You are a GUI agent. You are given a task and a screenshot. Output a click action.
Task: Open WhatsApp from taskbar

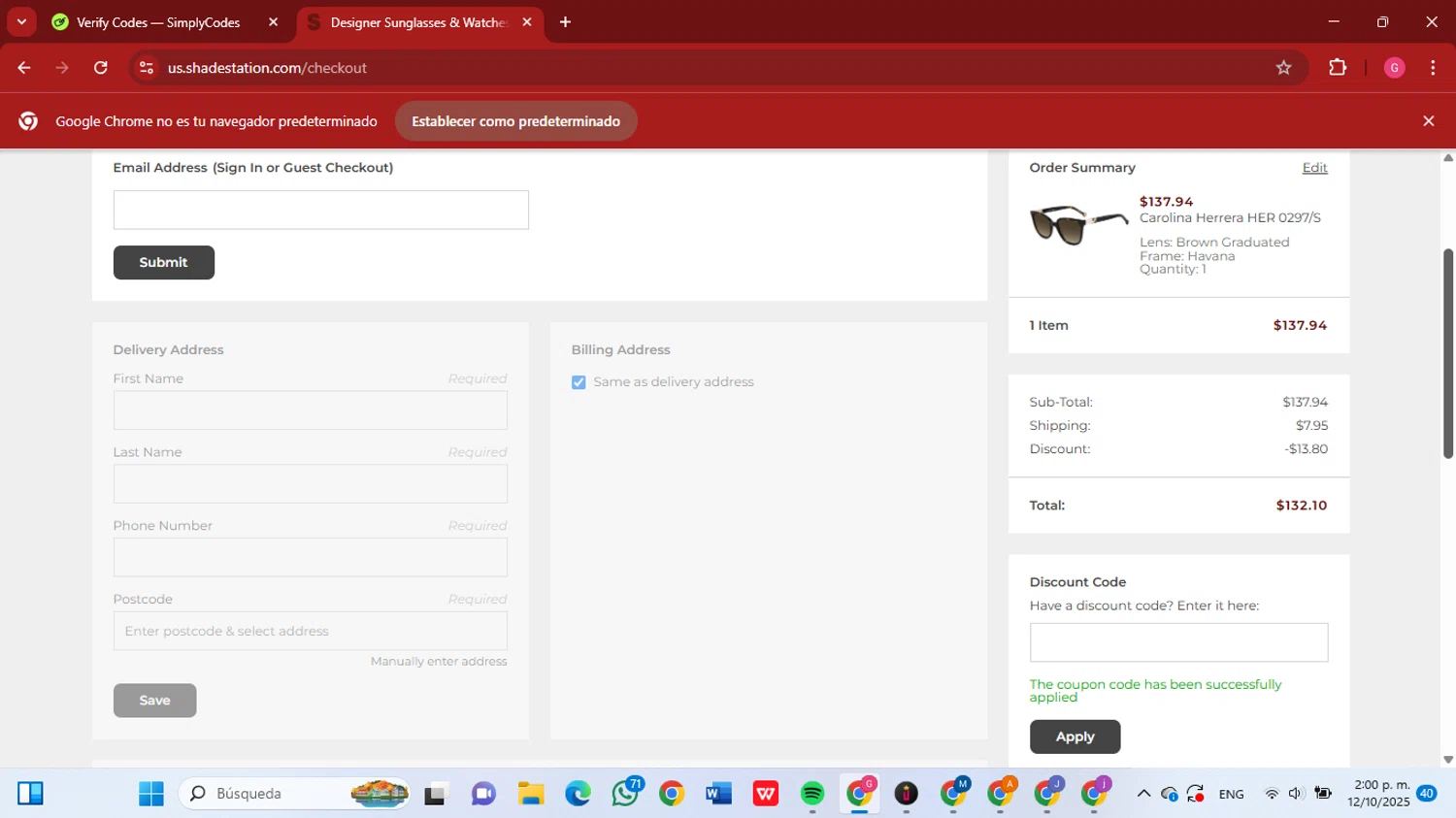click(x=625, y=794)
